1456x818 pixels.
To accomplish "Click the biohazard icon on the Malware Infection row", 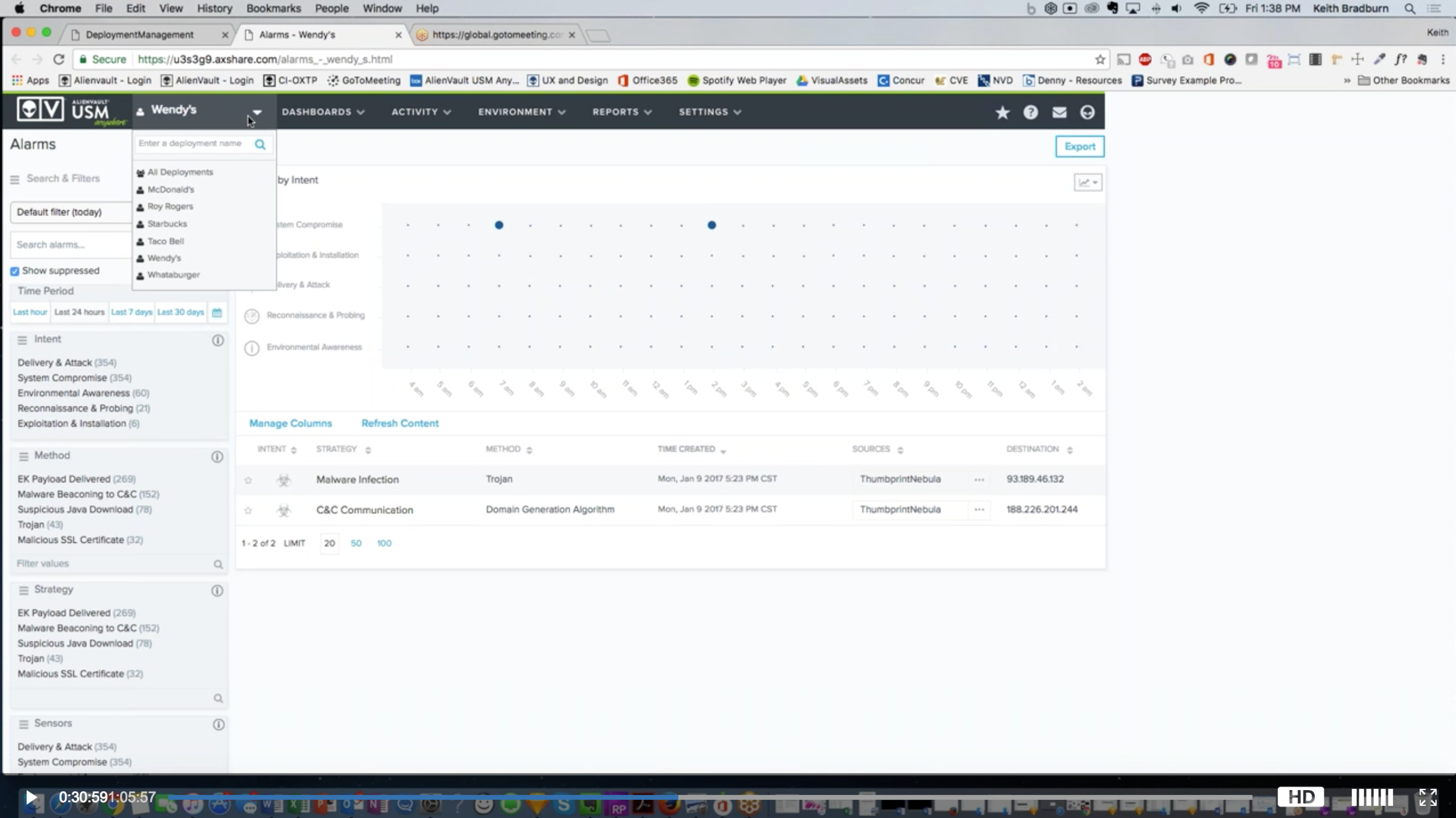I will point(284,479).
